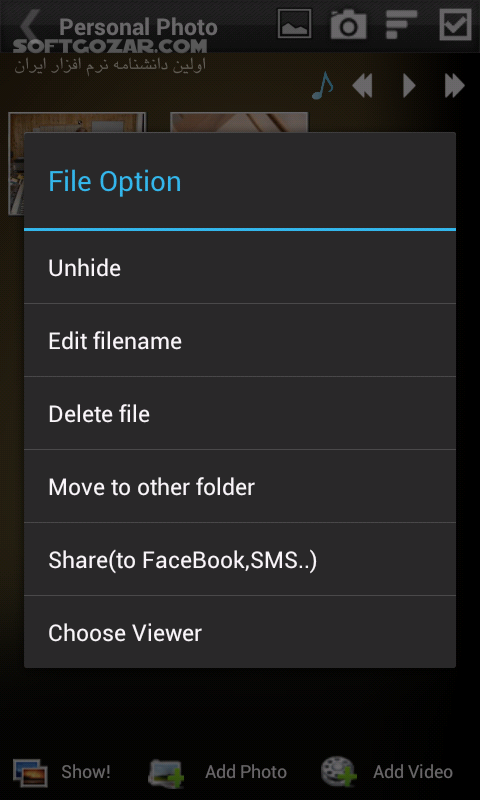Tap the back arrow beside Personal Photo
Viewport: 480px width, 800px height.
pyautogui.click(x=31, y=27)
